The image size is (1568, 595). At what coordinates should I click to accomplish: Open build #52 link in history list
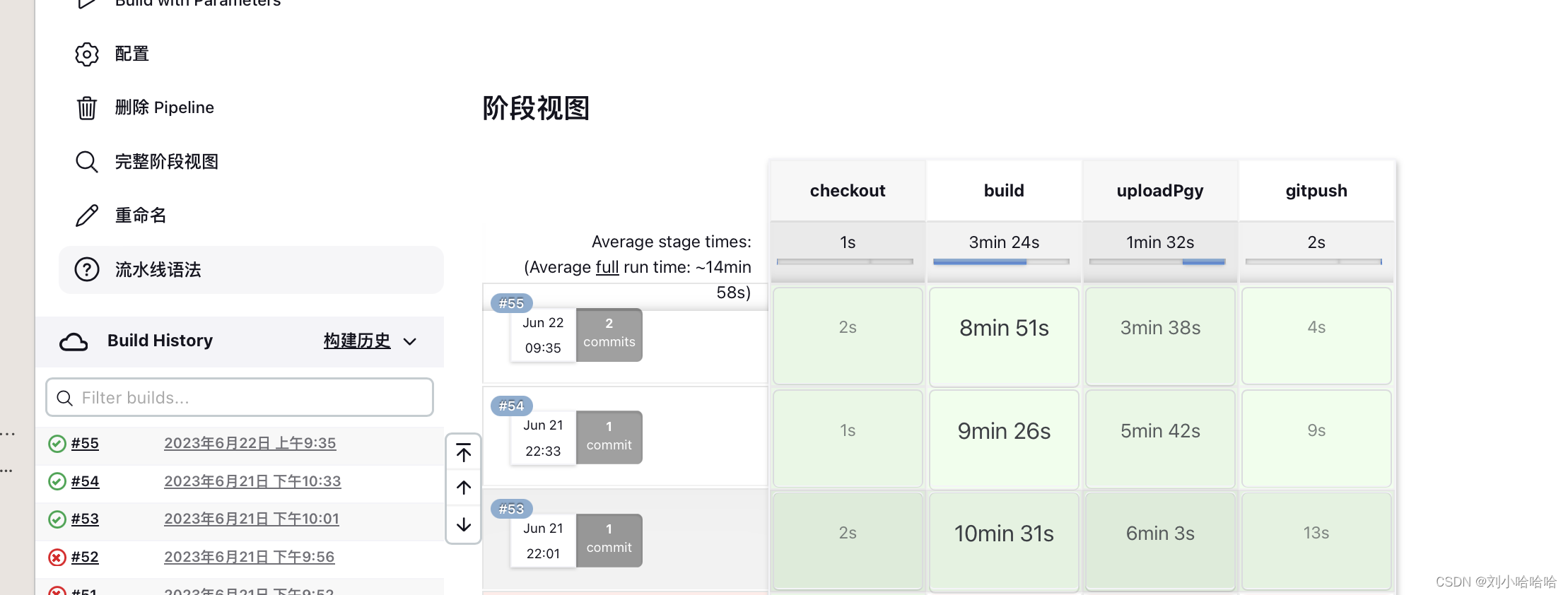(85, 557)
